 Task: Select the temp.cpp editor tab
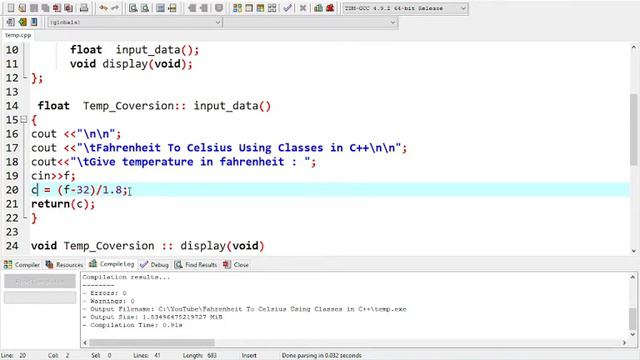[18, 35]
